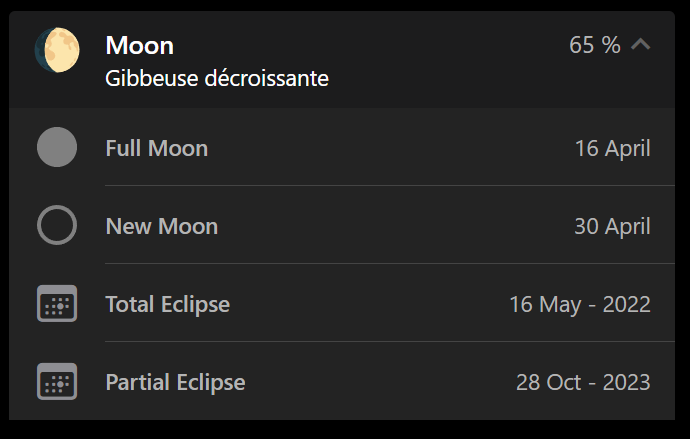Click the Partial Eclipse calendar icon
Image resolution: width=690 pixels, height=439 pixels.
(x=57, y=381)
